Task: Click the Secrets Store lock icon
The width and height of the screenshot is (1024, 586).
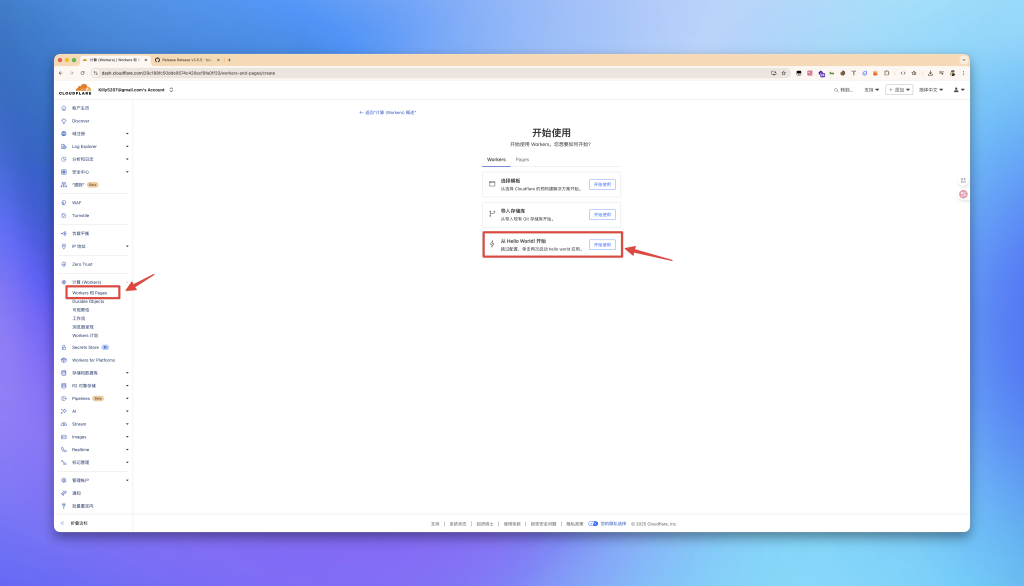Action: click(x=64, y=347)
